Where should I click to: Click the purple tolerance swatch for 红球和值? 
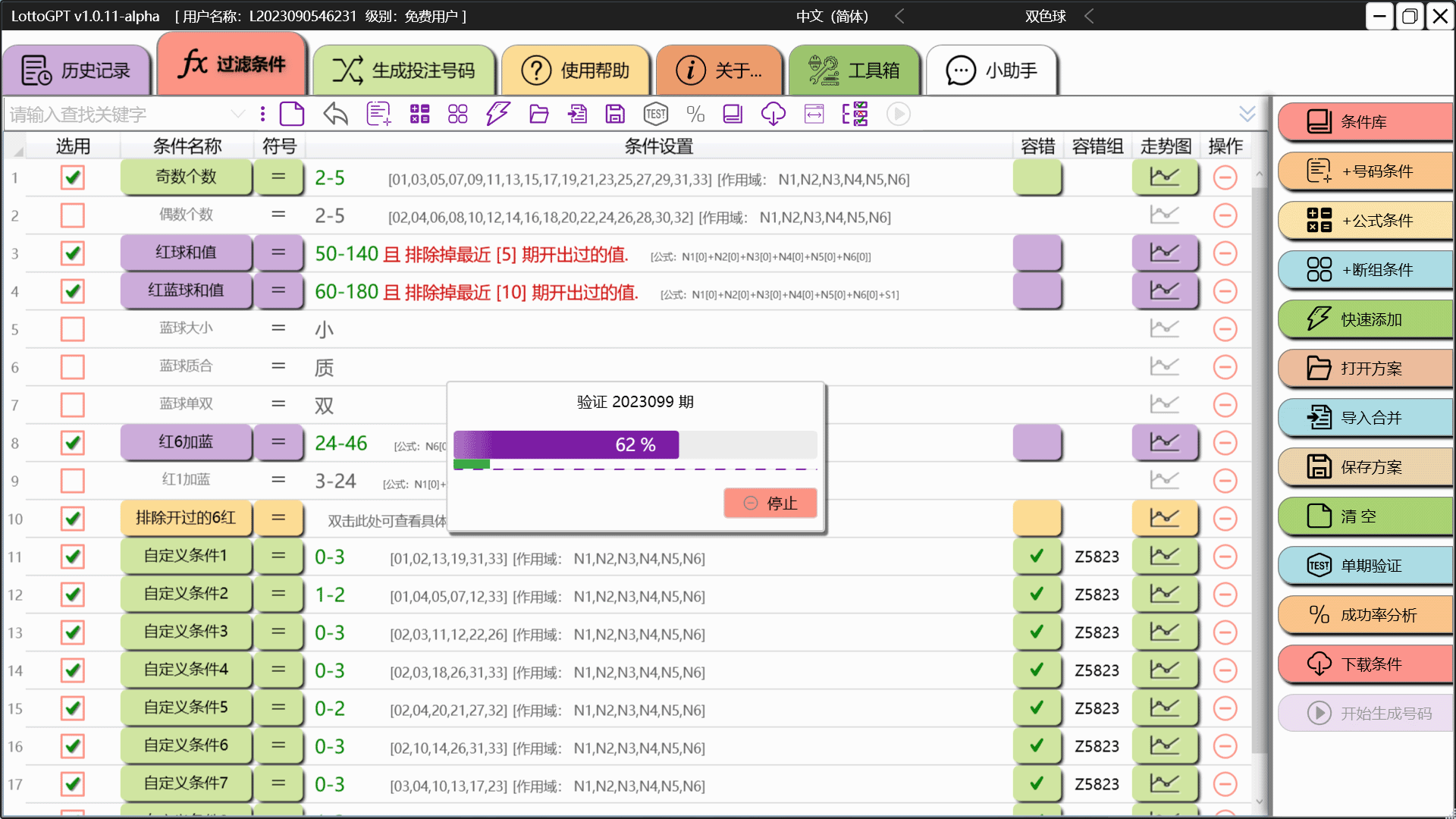[x=1037, y=253]
